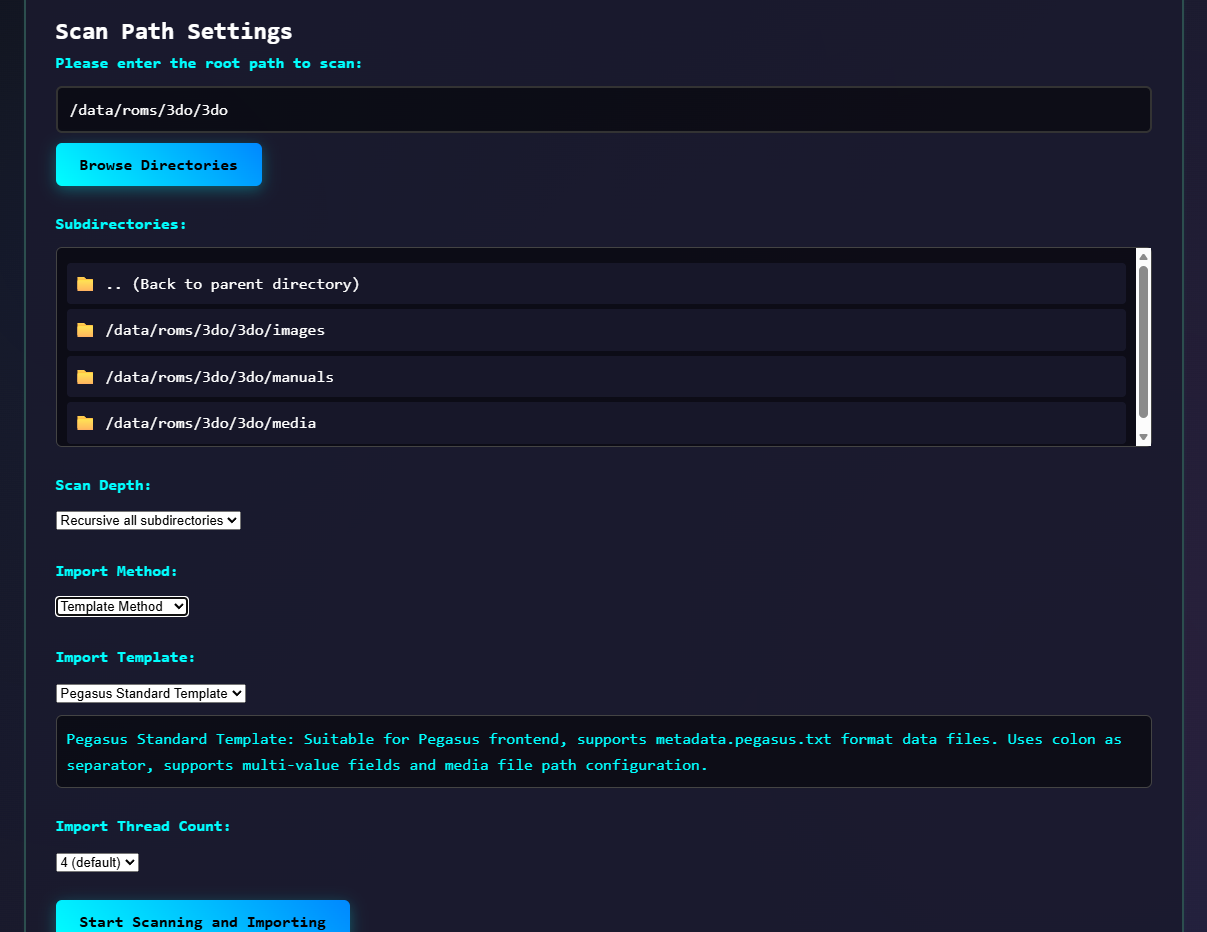
Task: Open the Scan Depth dropdown
Action: 148,520
